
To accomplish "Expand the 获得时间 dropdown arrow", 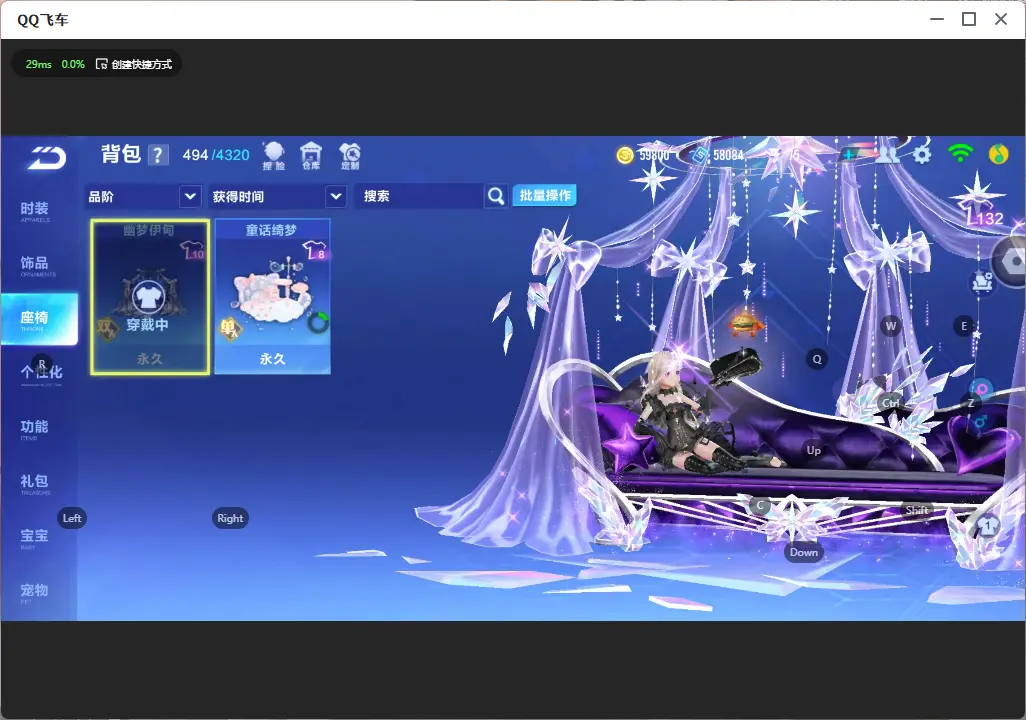I will 336,196.
